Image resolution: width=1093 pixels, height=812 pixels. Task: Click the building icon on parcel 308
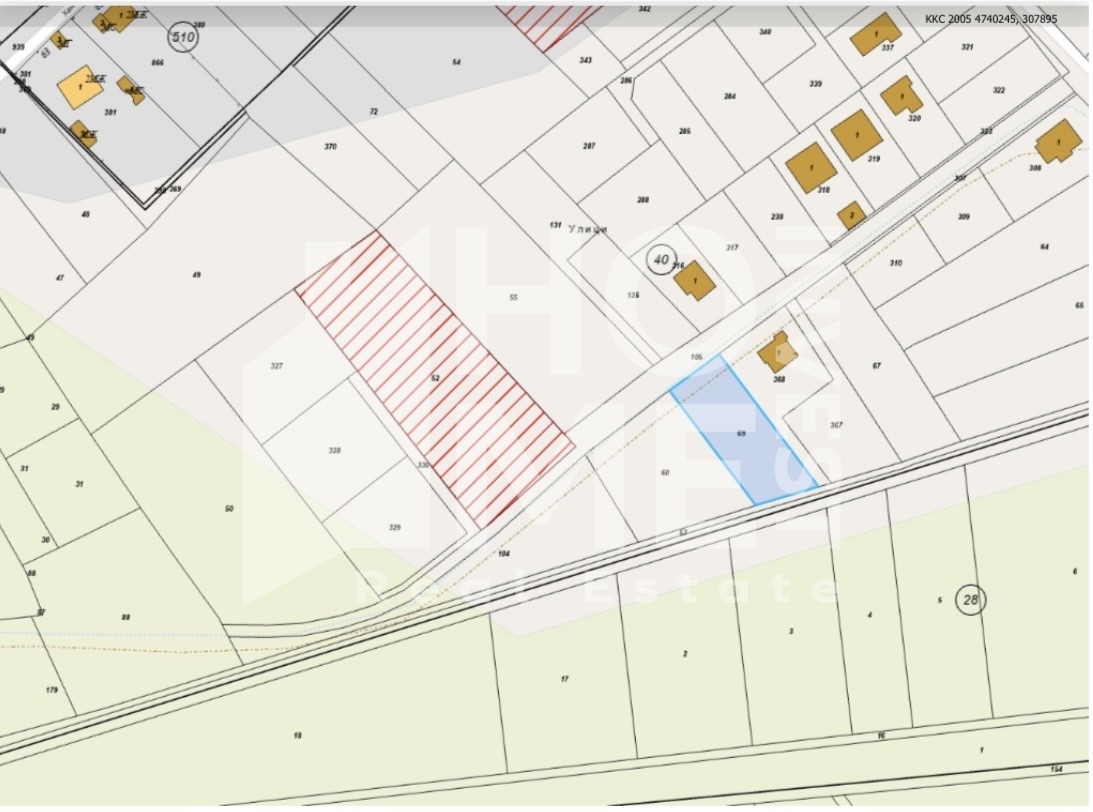click(1058, 142)
